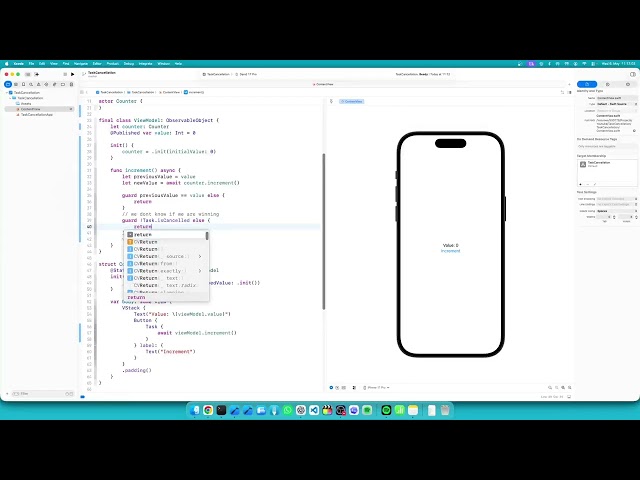The height and width of the screenshot is (480, 640).
Task: Open the test navigator
Action: point(47,84)
